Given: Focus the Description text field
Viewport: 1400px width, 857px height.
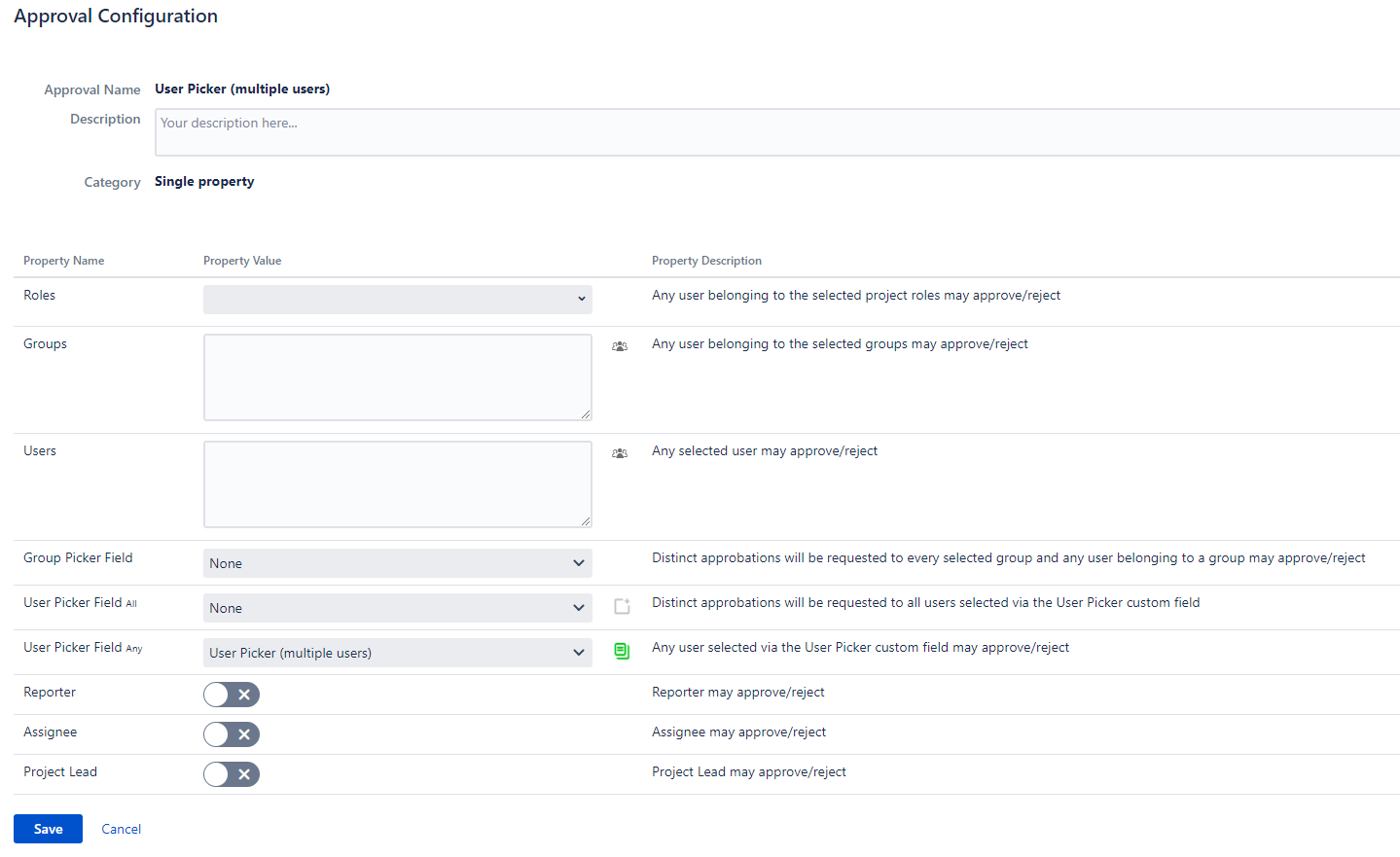Looking at the screenshot, I should [x=776, y=132].
